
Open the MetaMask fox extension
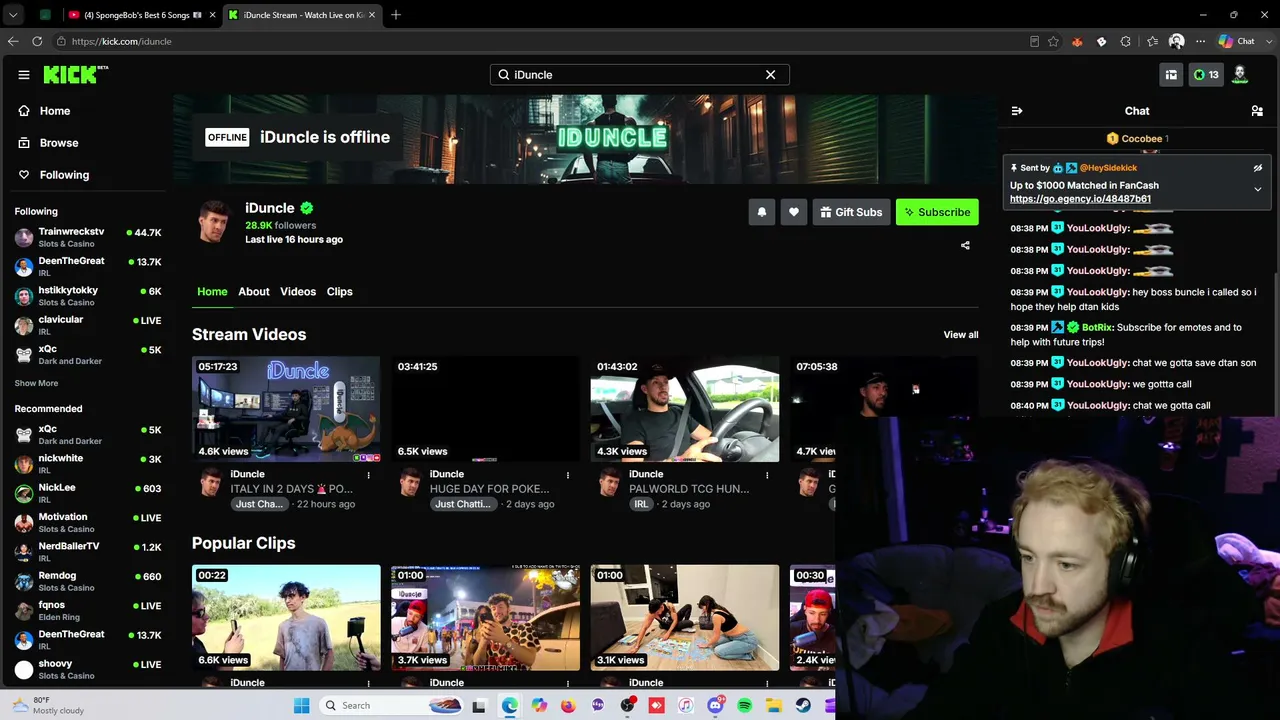(1077, 41)
